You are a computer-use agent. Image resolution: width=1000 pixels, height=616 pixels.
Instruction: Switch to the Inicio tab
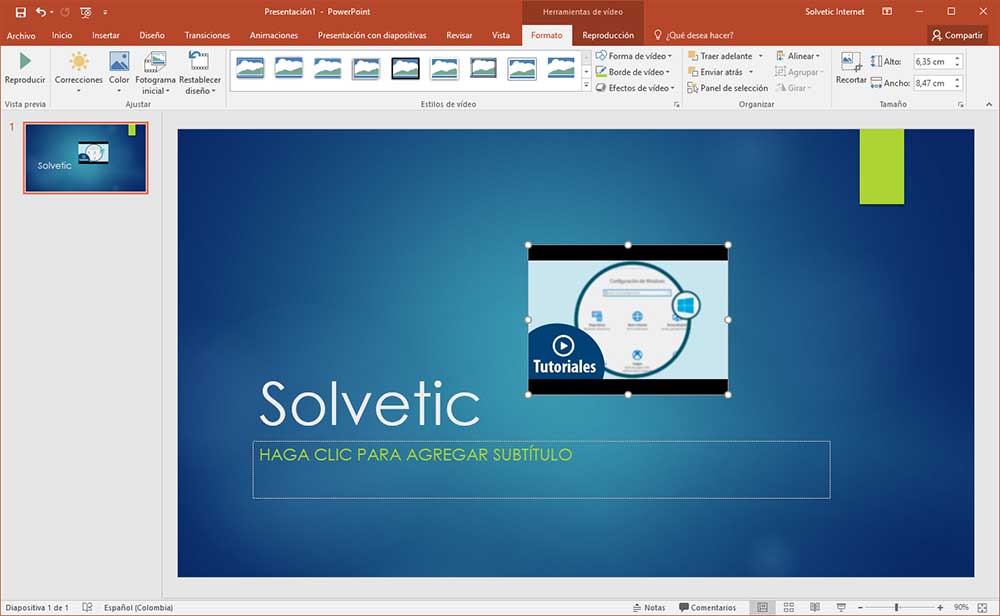point(62,35)
